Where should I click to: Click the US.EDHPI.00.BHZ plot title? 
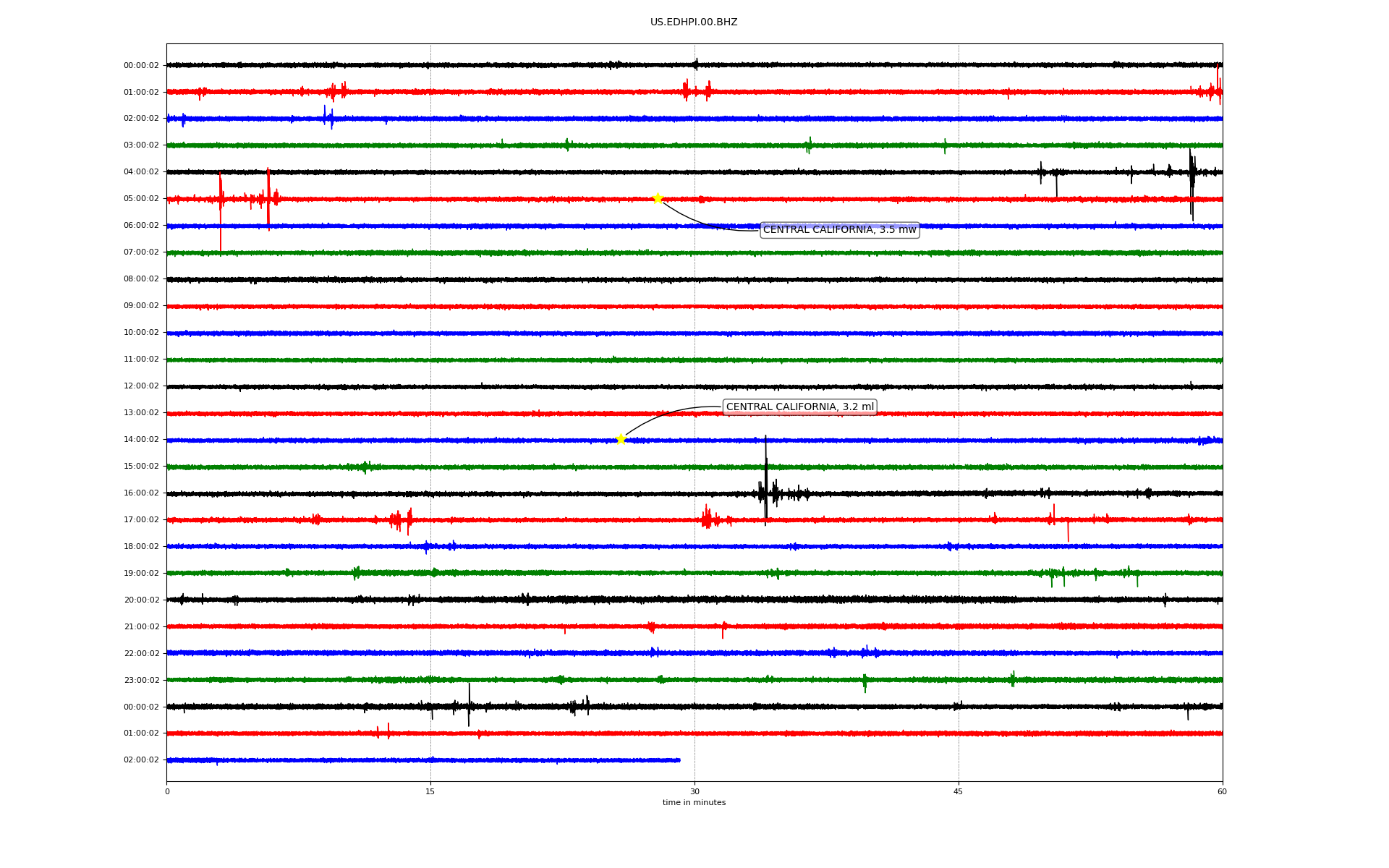point(693,22)
